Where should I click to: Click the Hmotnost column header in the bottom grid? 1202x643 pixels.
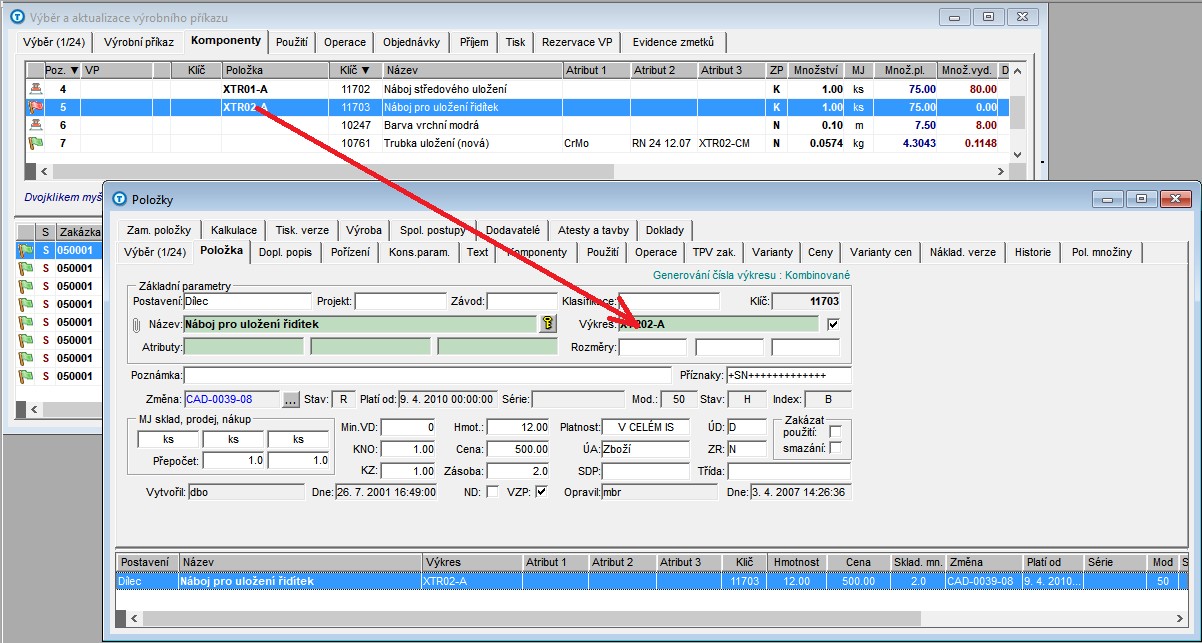point(796,562)
